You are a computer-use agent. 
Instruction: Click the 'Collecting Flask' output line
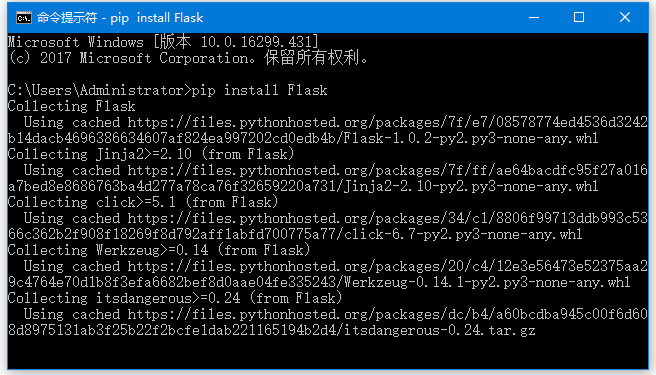point(72,106)
